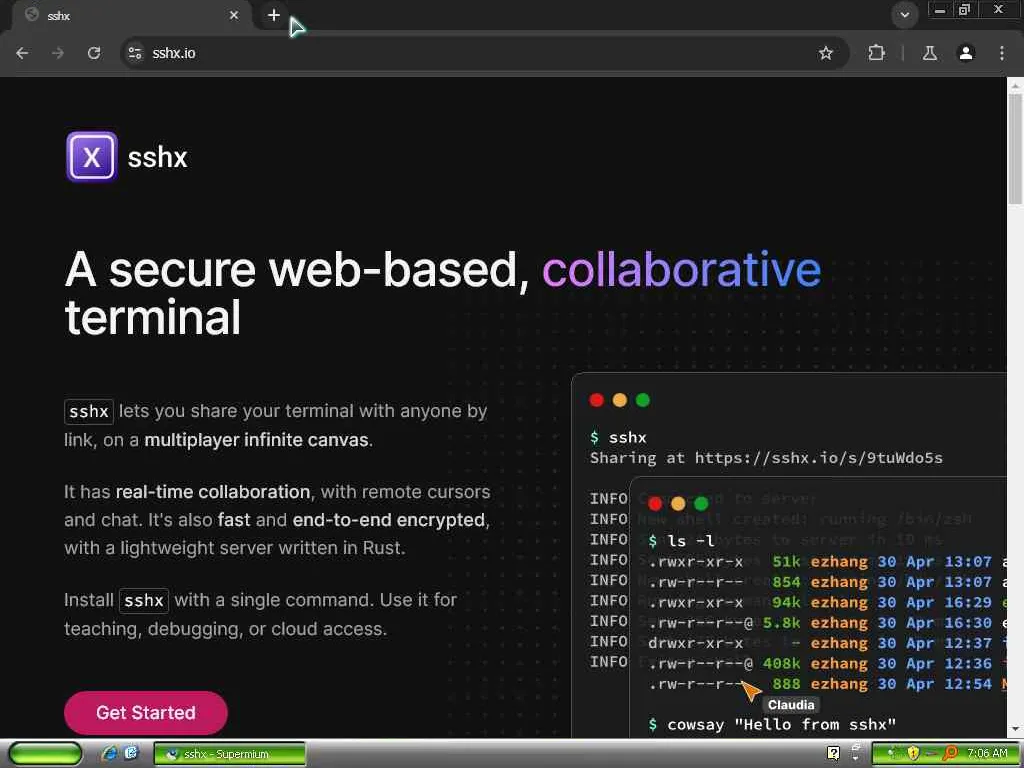Click the 'ls -l' command text
This screenshot has height=768, width=1024.
[690, 541]
